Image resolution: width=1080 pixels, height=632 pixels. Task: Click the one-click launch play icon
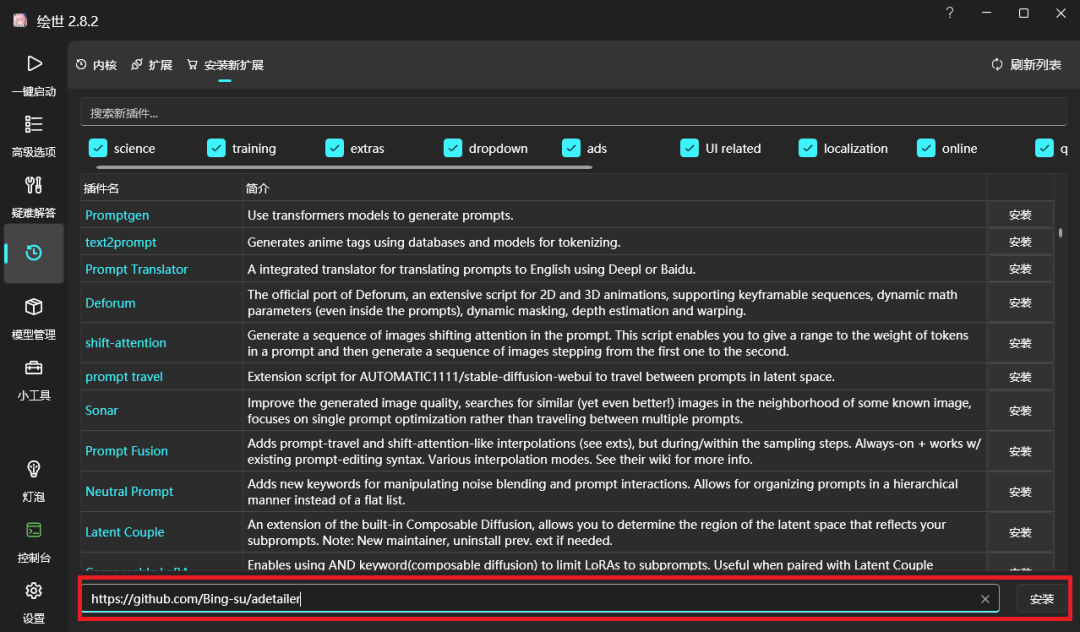coord(34,64)
